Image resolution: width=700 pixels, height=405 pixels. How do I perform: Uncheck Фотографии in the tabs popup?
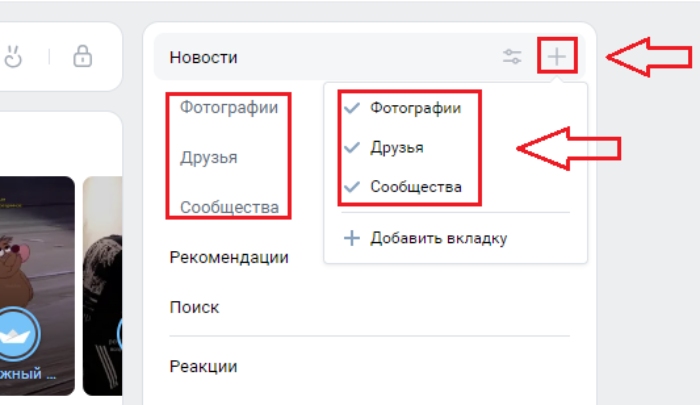pos(351,108)
